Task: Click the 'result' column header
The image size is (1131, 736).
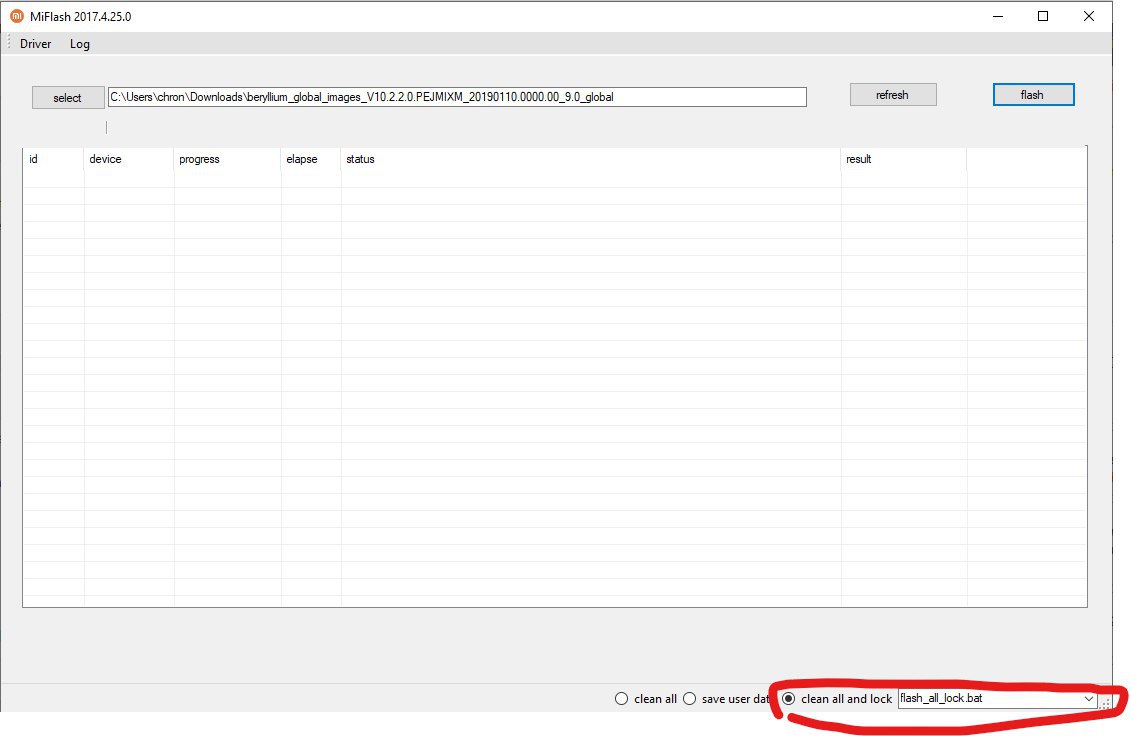Action: (x=903, y=159)
